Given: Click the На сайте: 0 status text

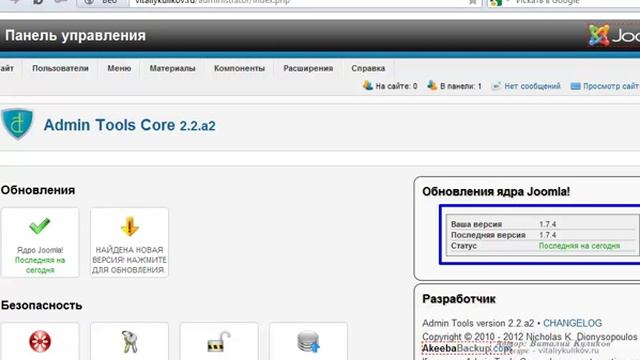Looking at the screenshot, I should click(x=396, y=86).
